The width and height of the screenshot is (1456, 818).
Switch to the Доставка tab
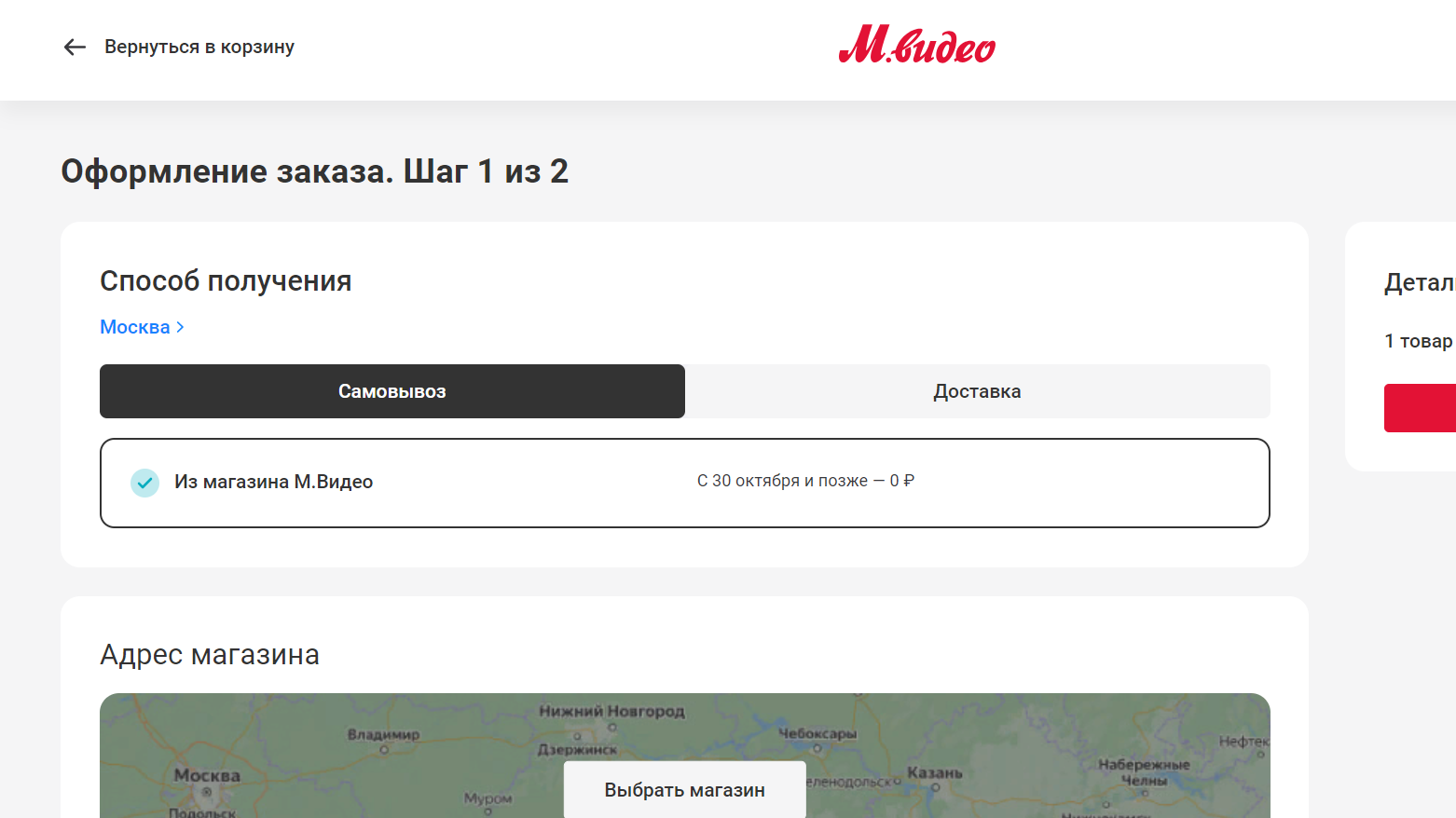(977, 391)
